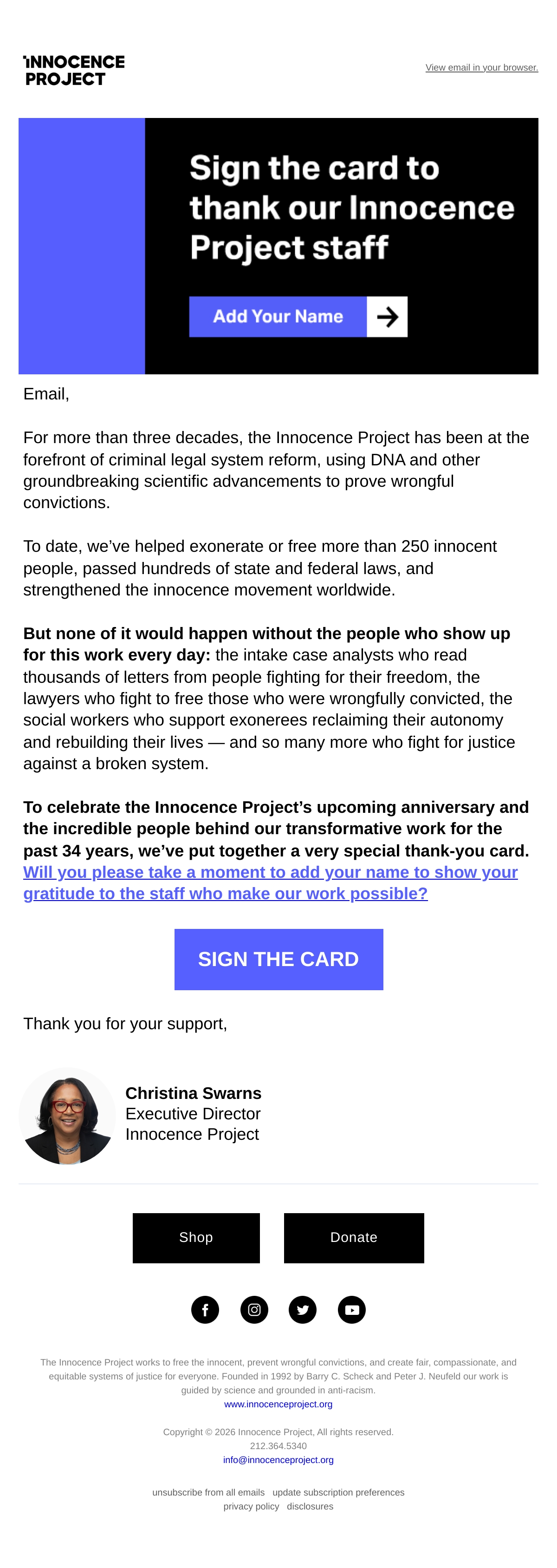The width and height of the screenshot is (557, 1568).
Task: Click the Innocence Project logo
Action: click(x=74, y=71)
